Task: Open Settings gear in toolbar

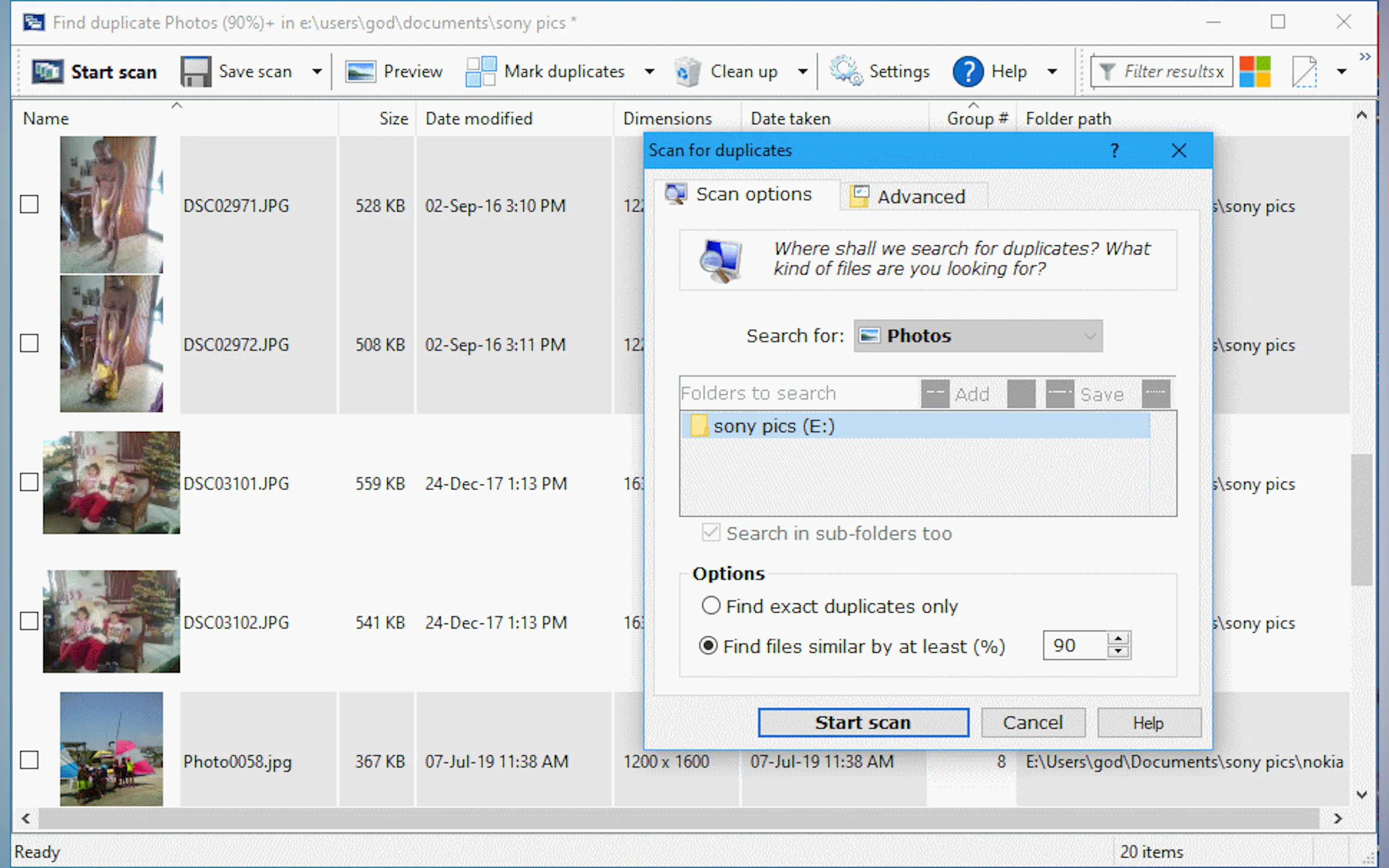Action: [x=845, y=72]
